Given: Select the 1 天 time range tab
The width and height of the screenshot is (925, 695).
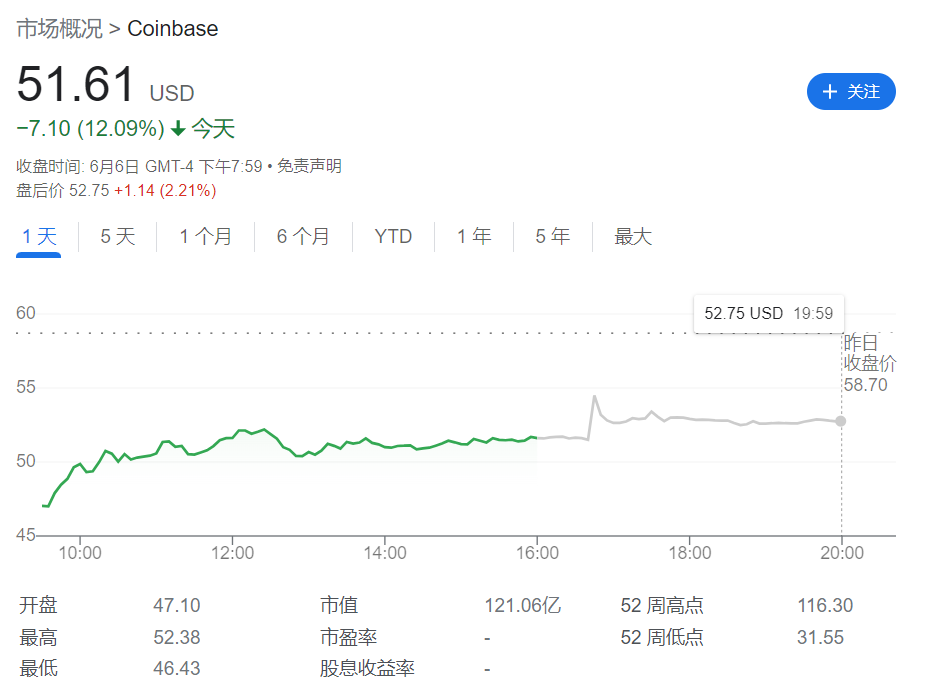Looking at the screenshot, I should [x=39, y=237].
